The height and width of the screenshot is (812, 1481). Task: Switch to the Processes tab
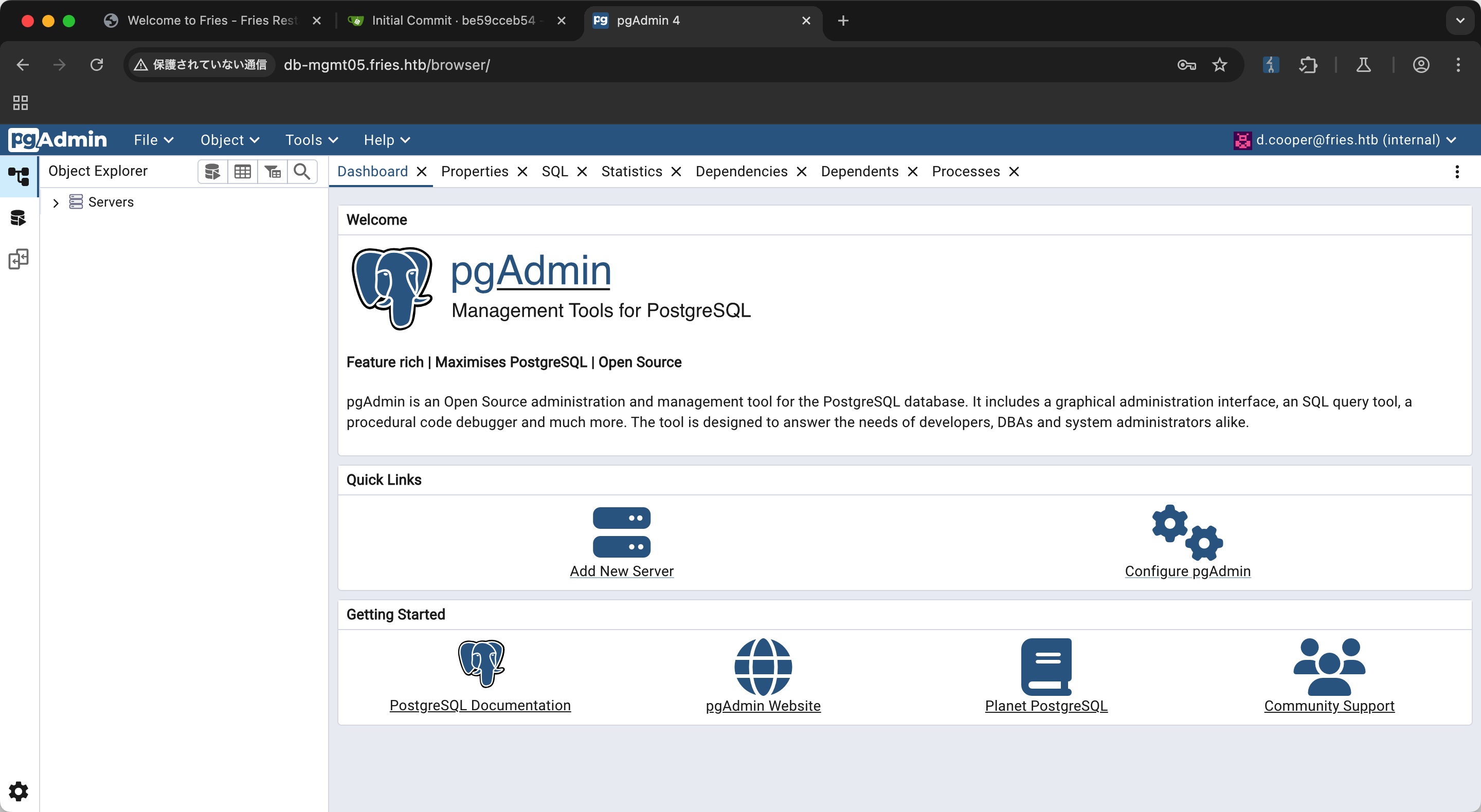coord(966,171)
